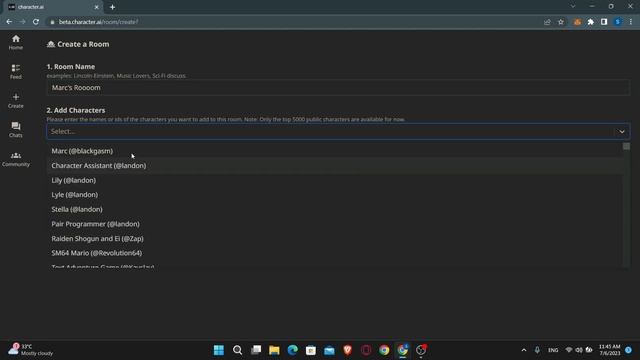Open File Explorer from the taskbar
This screenshot has width=640, height=360.
point(274,350)
